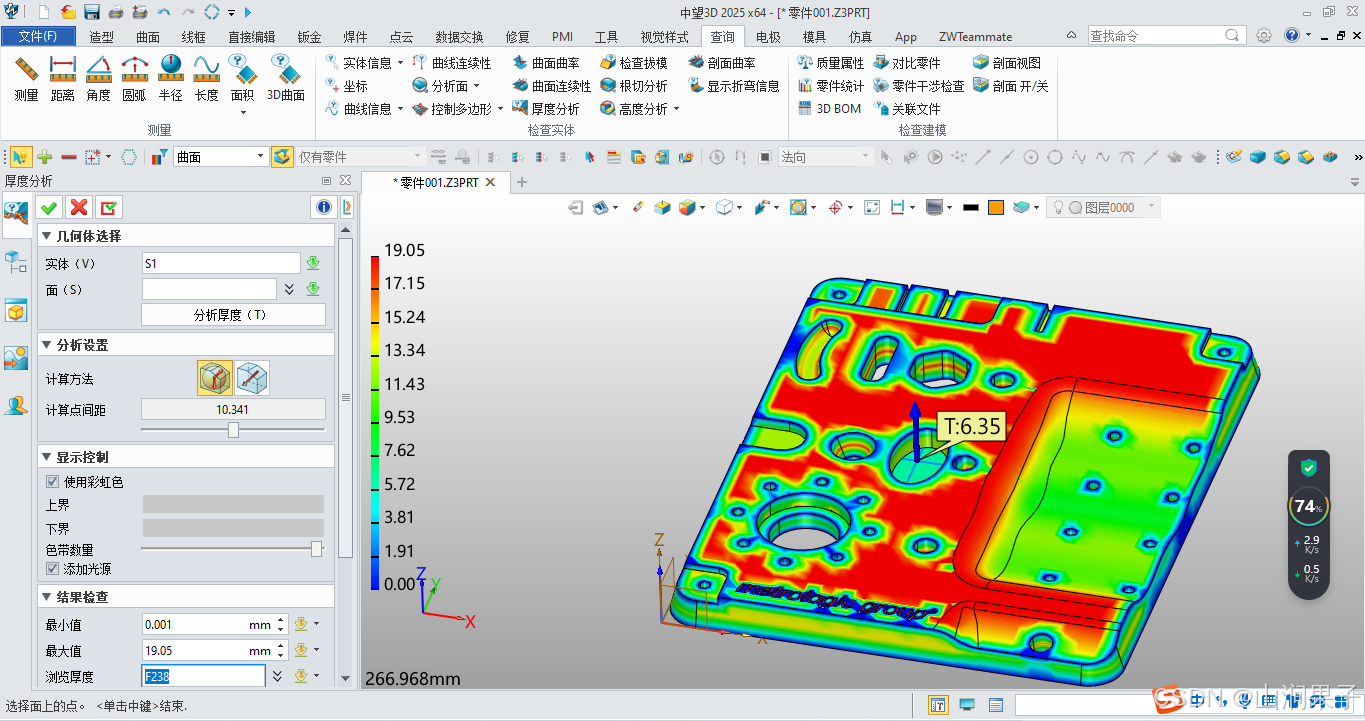Image resolution: width=1365 pixels, height=721 pixels.
Task: Open 零件统计 part statistics
Action: (x=831, y=86)
